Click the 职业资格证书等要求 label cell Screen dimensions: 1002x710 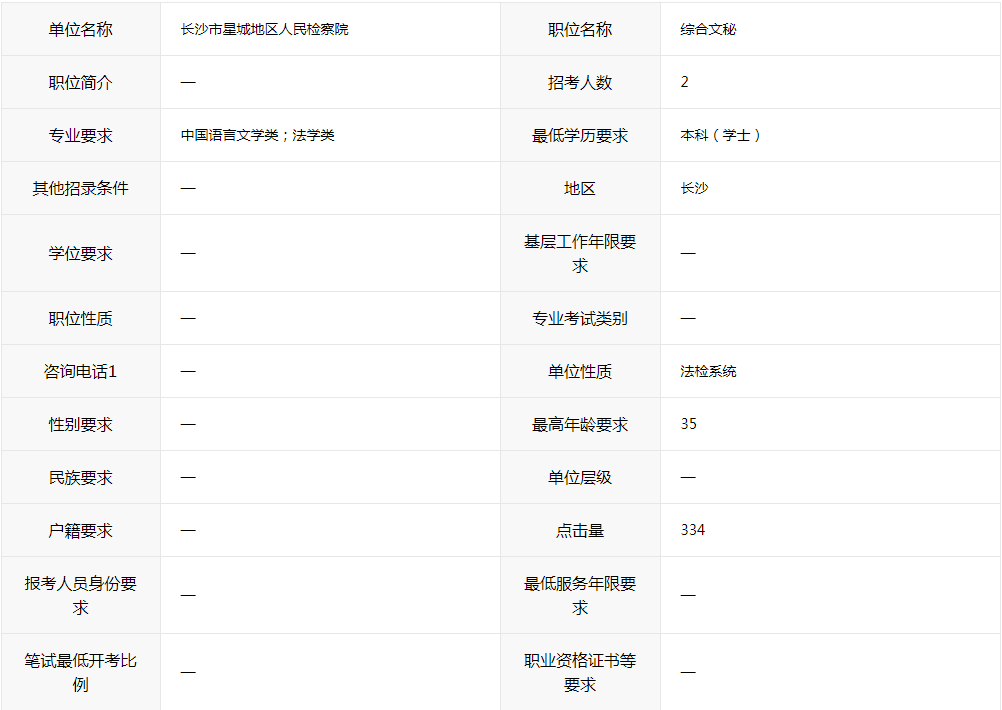(x=580, y=672)
